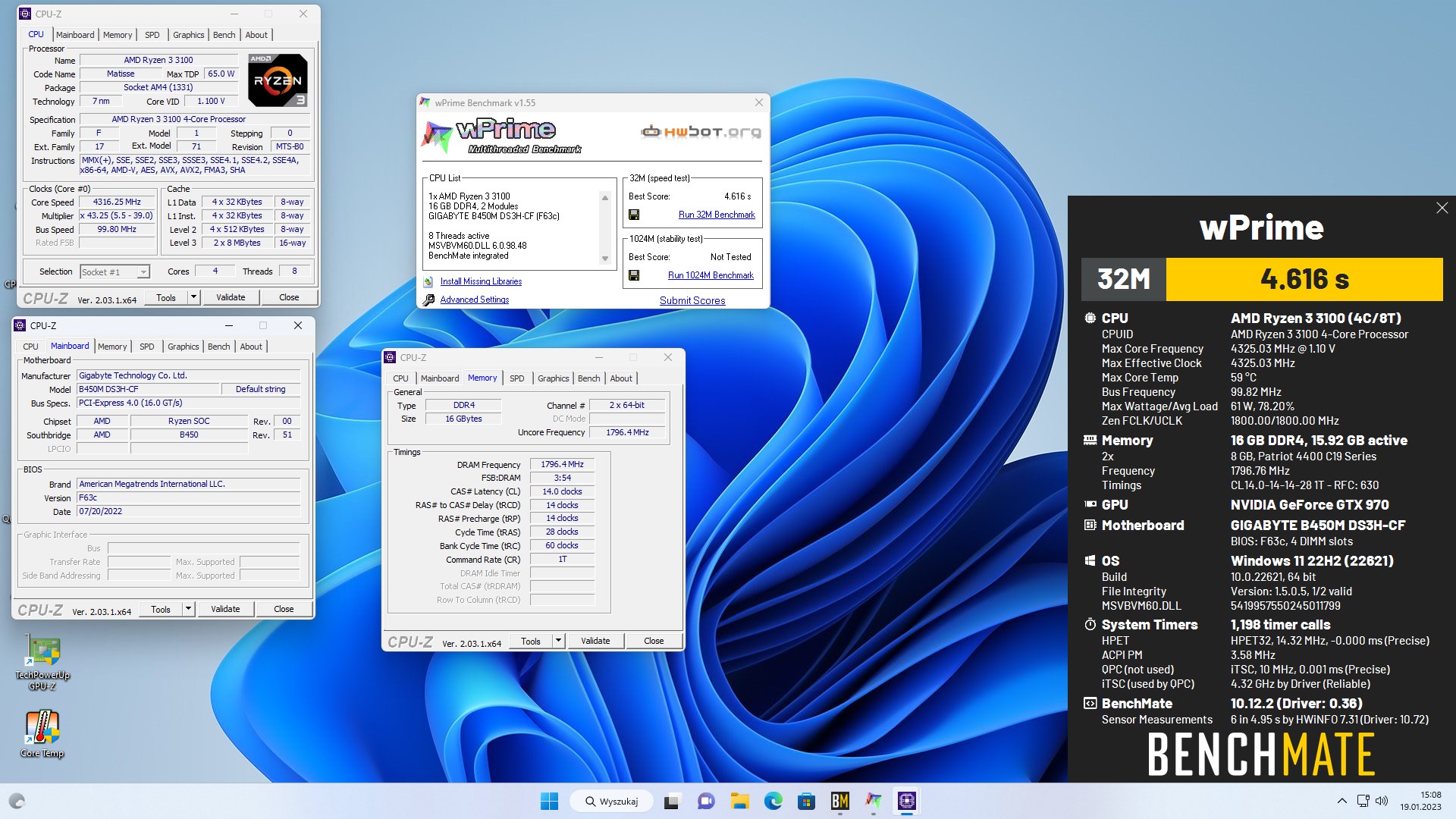Image resolution: width=1456 pixels, height=819 pixels.
Task: Click the Threads value 8 in CPU-Z
Action: (x=294, y=271)
